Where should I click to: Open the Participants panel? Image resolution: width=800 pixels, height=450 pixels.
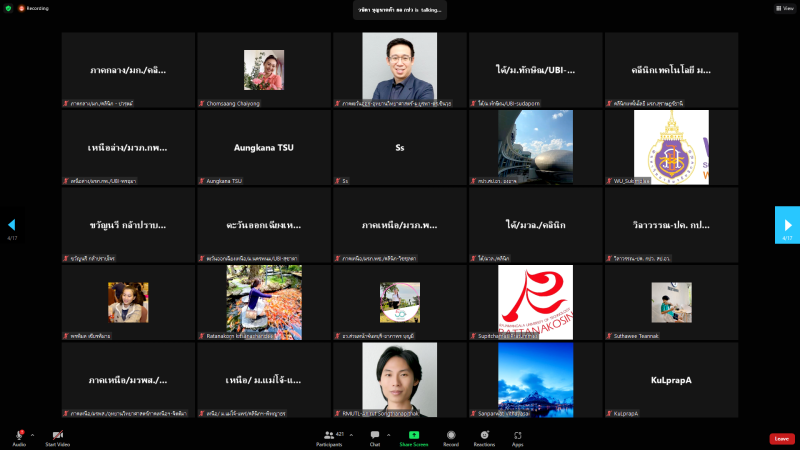pos(329,435)
